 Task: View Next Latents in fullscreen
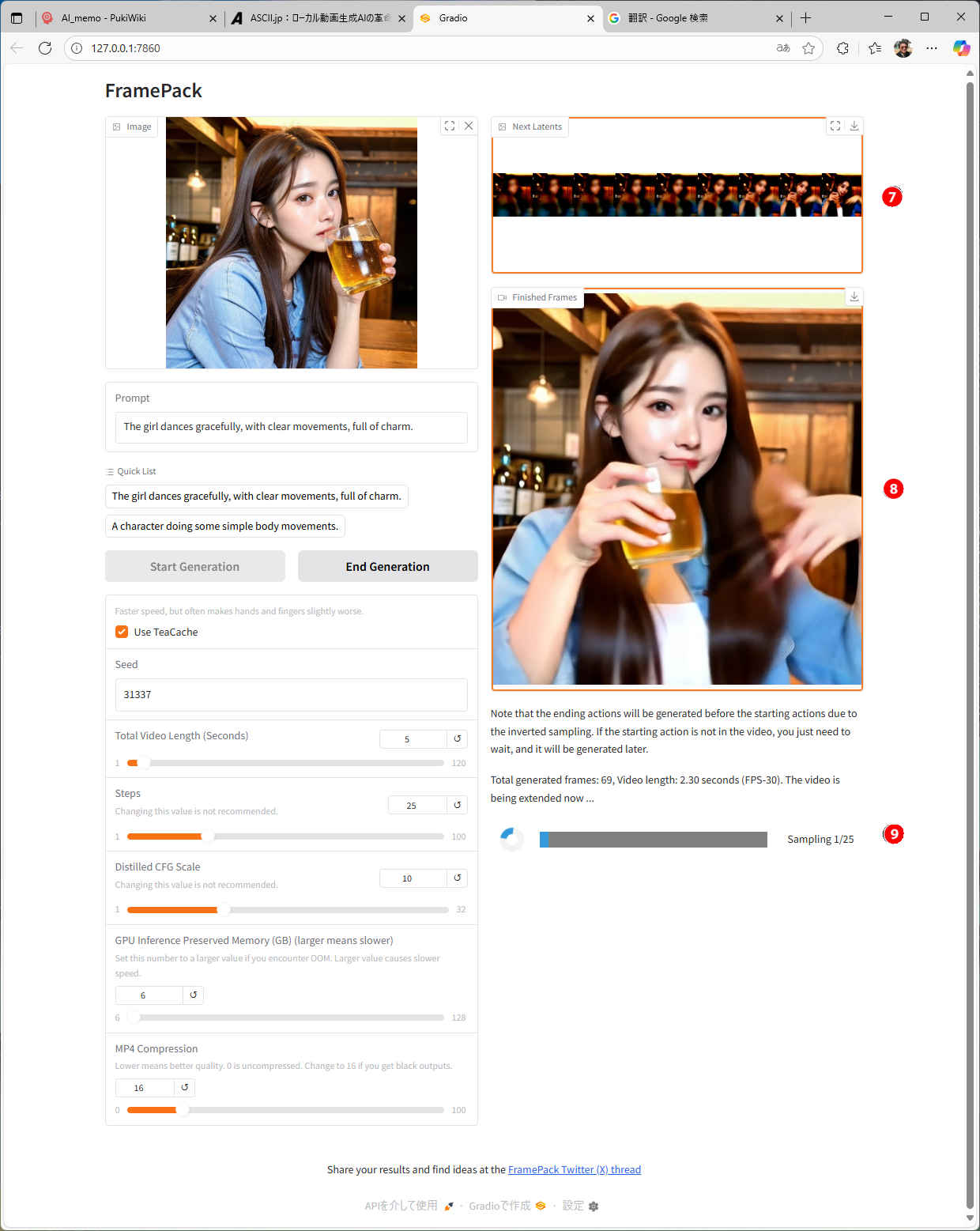click(835, 126)
